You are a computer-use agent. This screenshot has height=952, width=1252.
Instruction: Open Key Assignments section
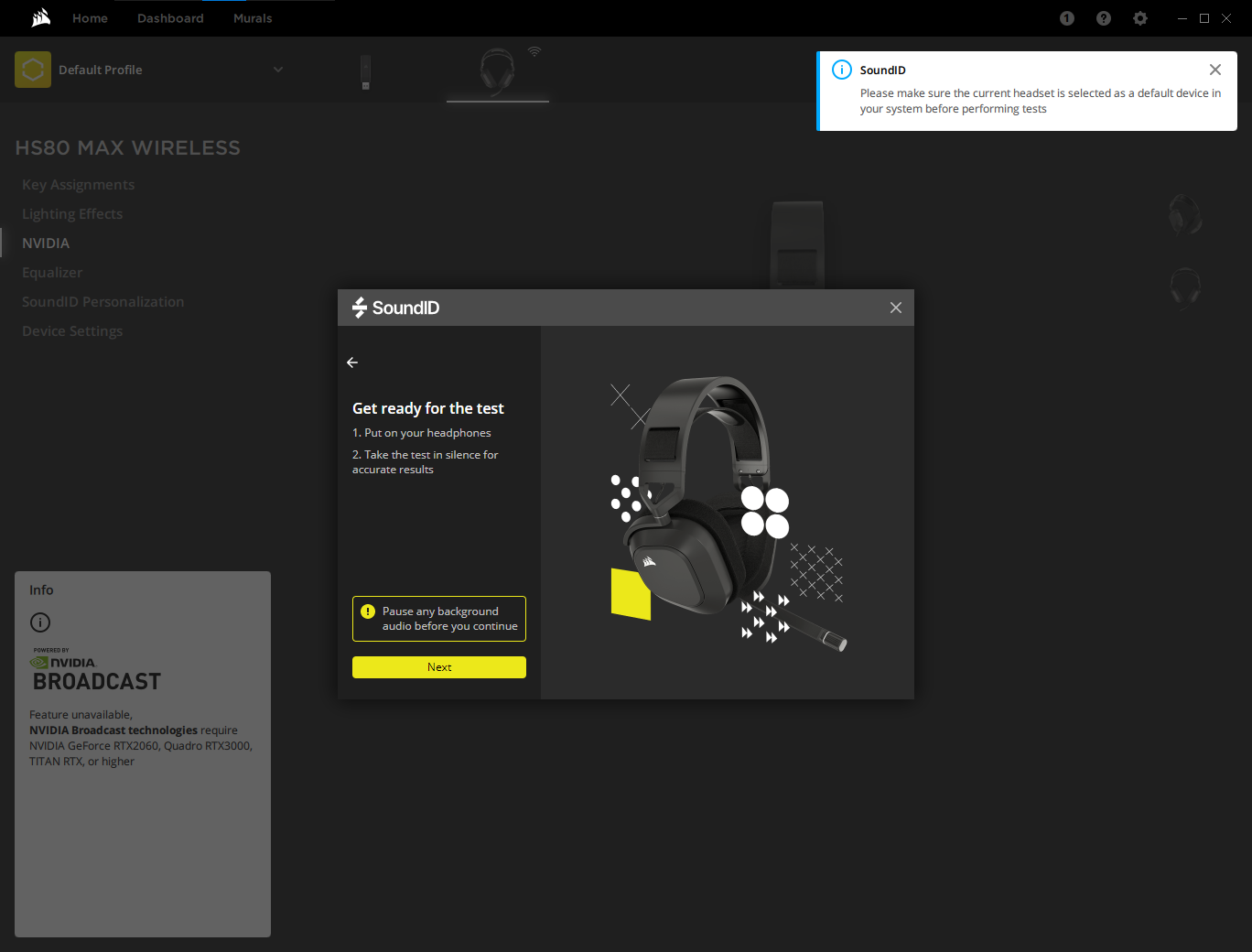[x=79, y=185]
